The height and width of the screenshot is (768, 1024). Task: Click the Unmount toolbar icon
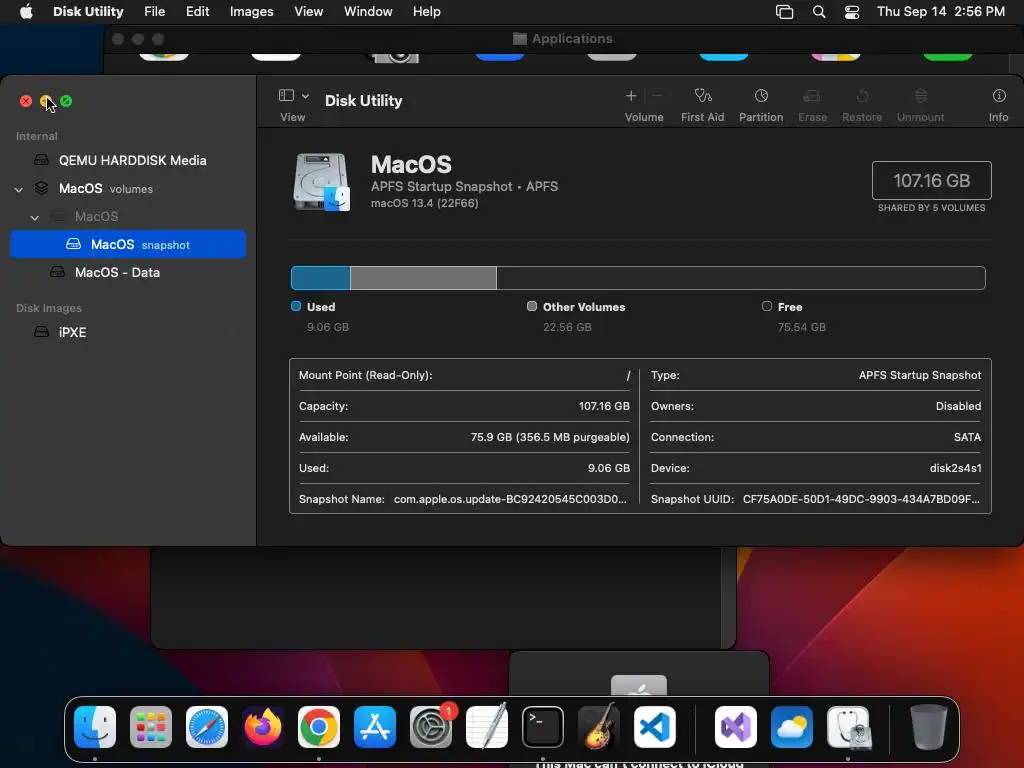point(920,96)
